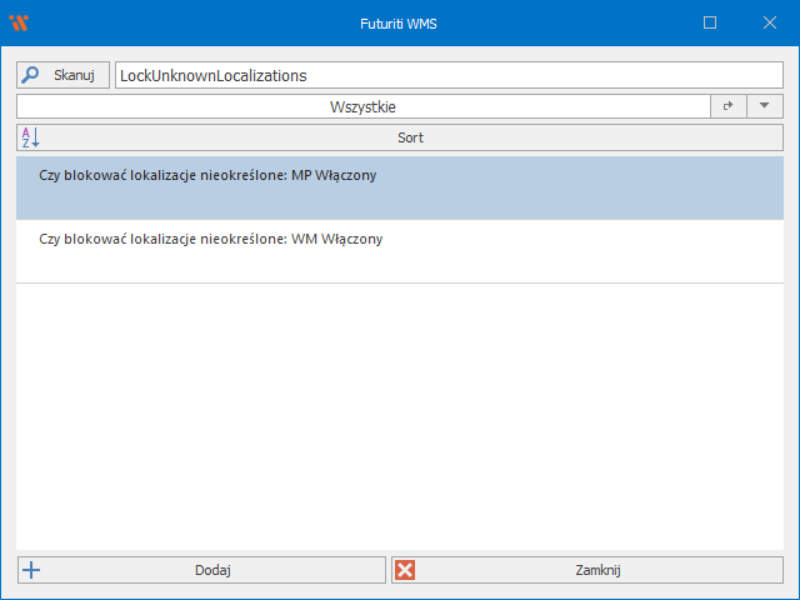
Task: Click the arrow icon next to Wszystkie
Action: 728,106
